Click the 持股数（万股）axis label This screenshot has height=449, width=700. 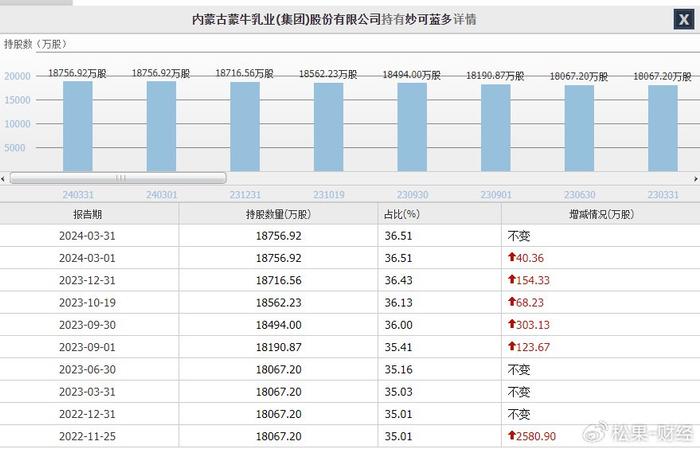tap(36, 44)
